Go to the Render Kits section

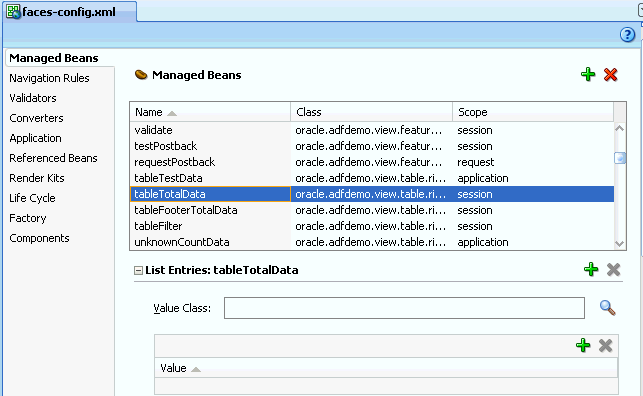tap(37, 178)
